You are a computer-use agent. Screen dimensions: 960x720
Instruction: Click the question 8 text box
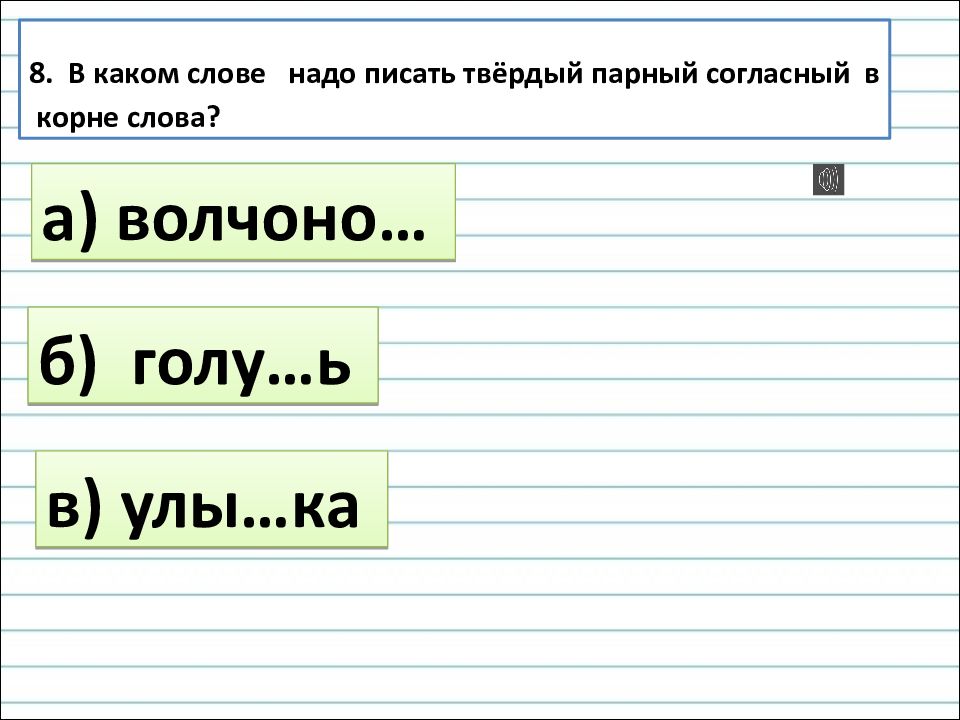coord(454,80)
